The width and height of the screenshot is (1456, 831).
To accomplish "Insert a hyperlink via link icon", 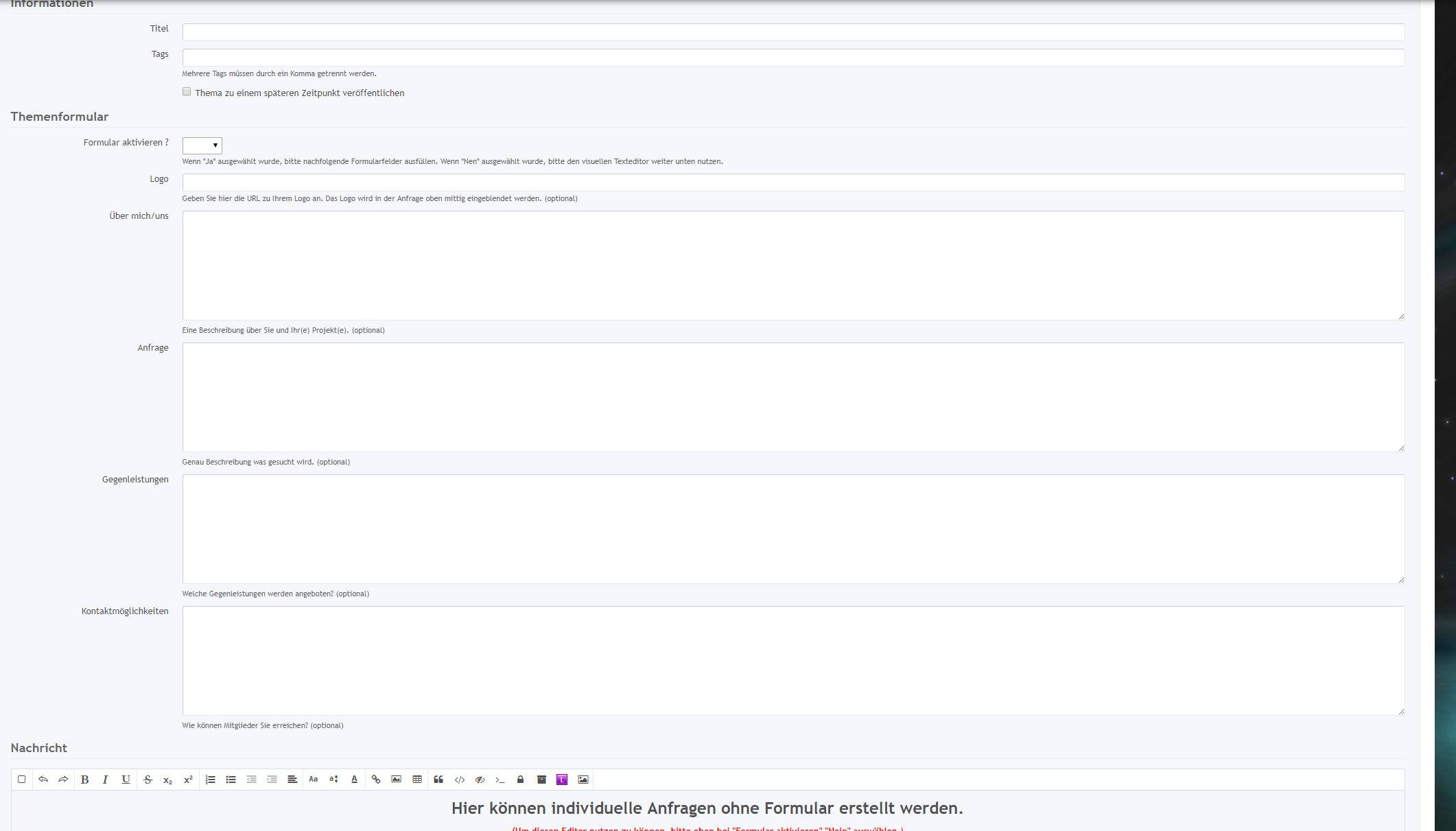I will [x=376, y=780].
